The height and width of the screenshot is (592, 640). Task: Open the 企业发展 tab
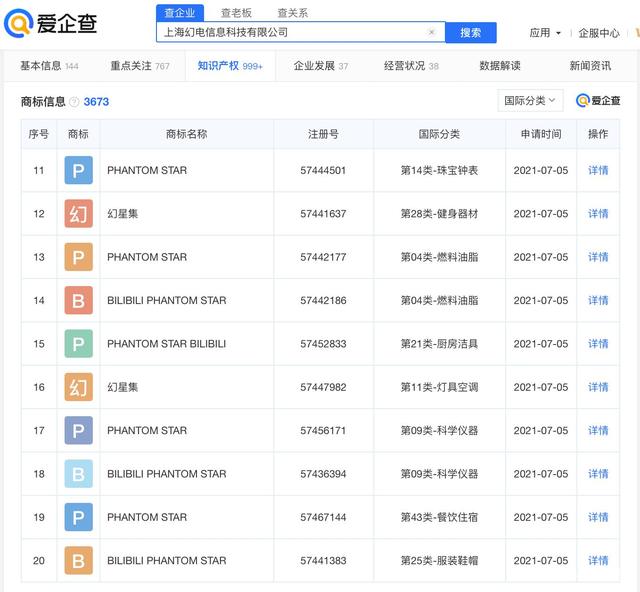[321, 66]
